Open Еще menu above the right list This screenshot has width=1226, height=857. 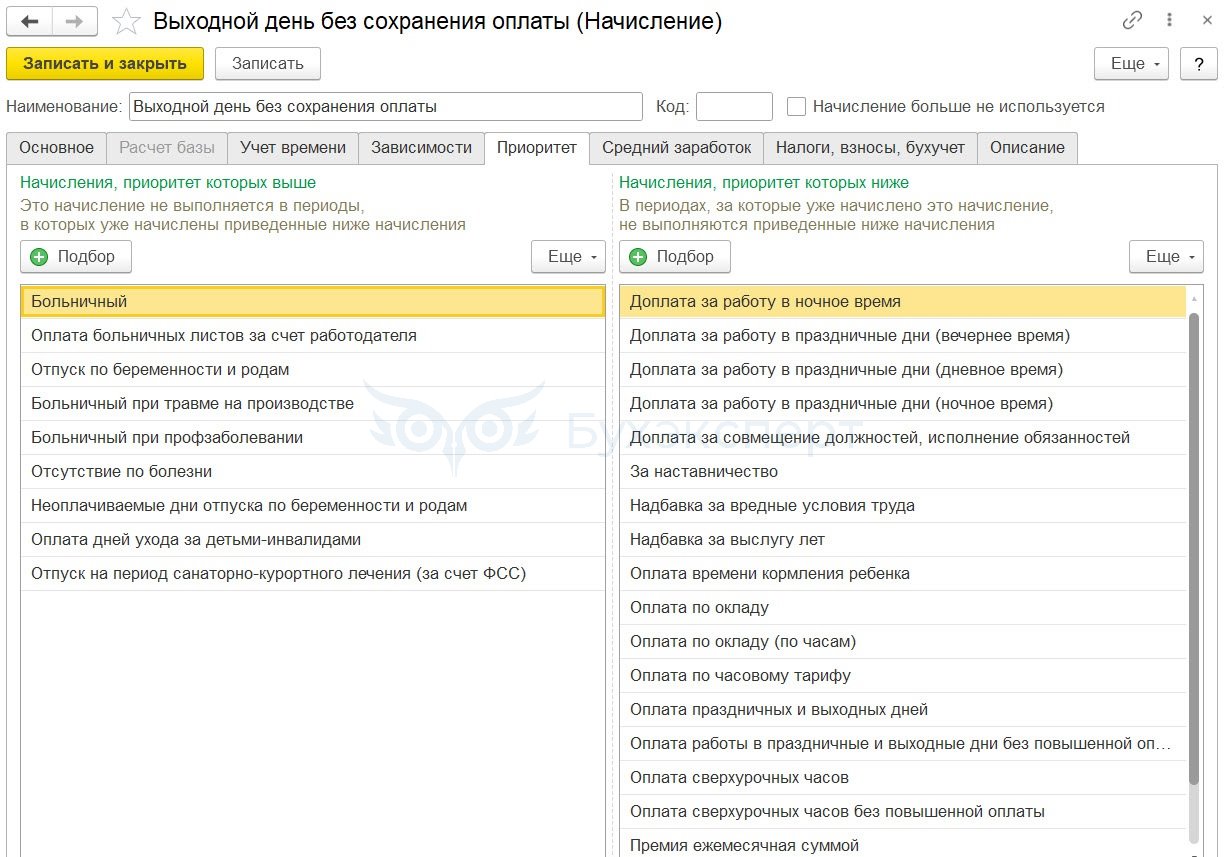(x=1166, y=257)
